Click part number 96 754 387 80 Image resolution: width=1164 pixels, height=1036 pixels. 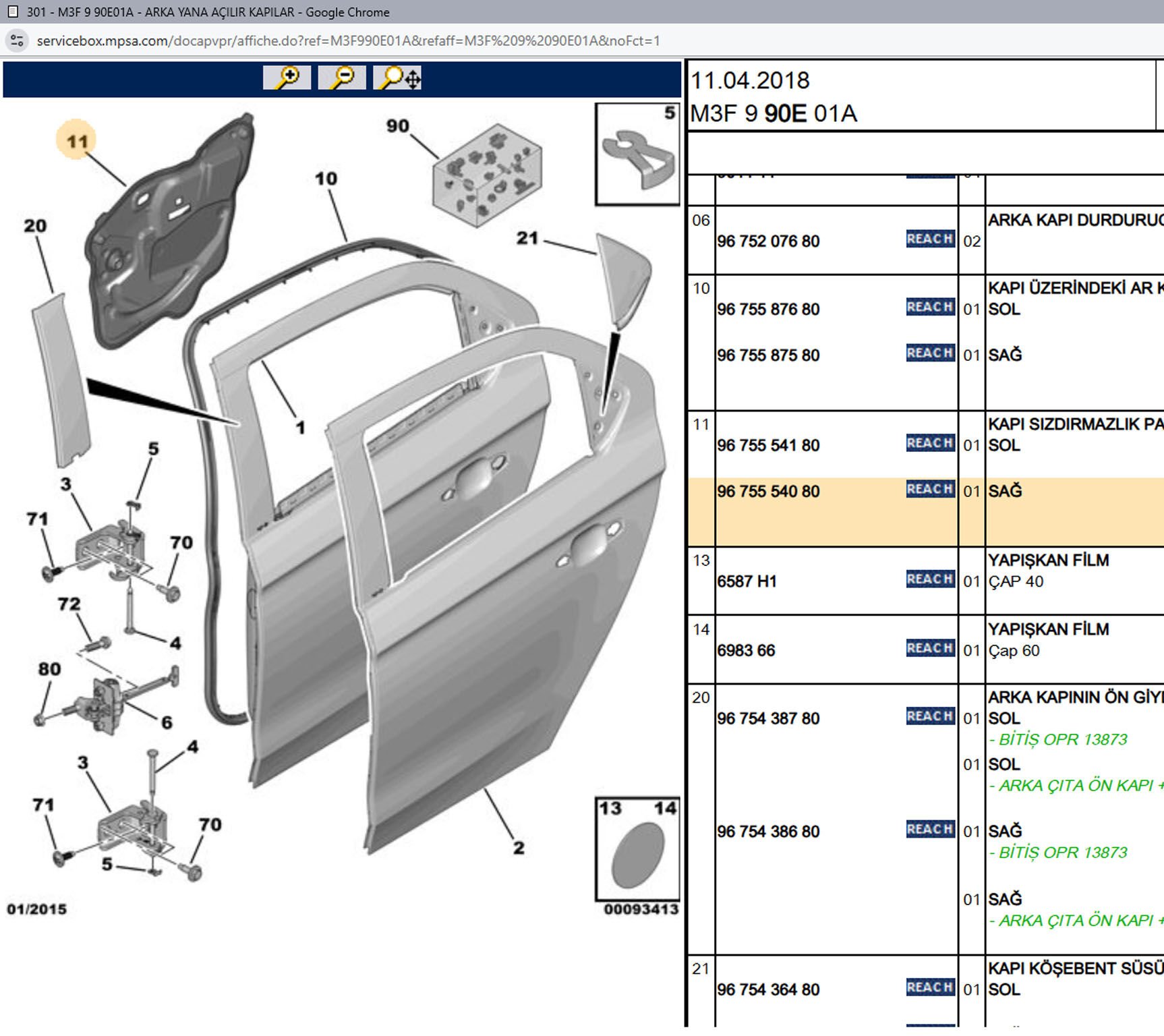768,719
